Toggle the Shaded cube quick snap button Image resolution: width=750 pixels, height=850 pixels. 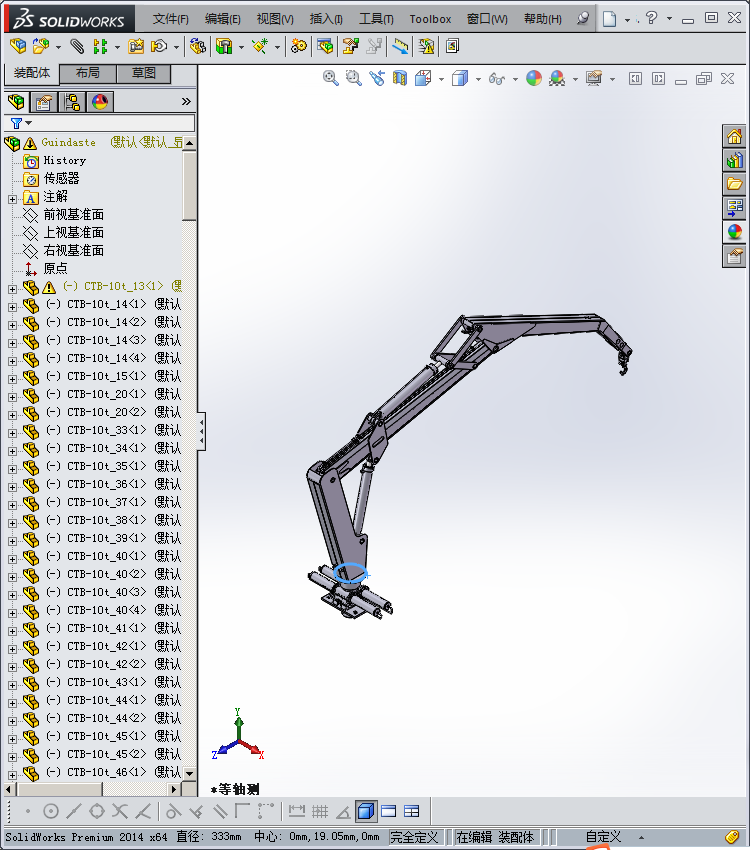(366, 812)
